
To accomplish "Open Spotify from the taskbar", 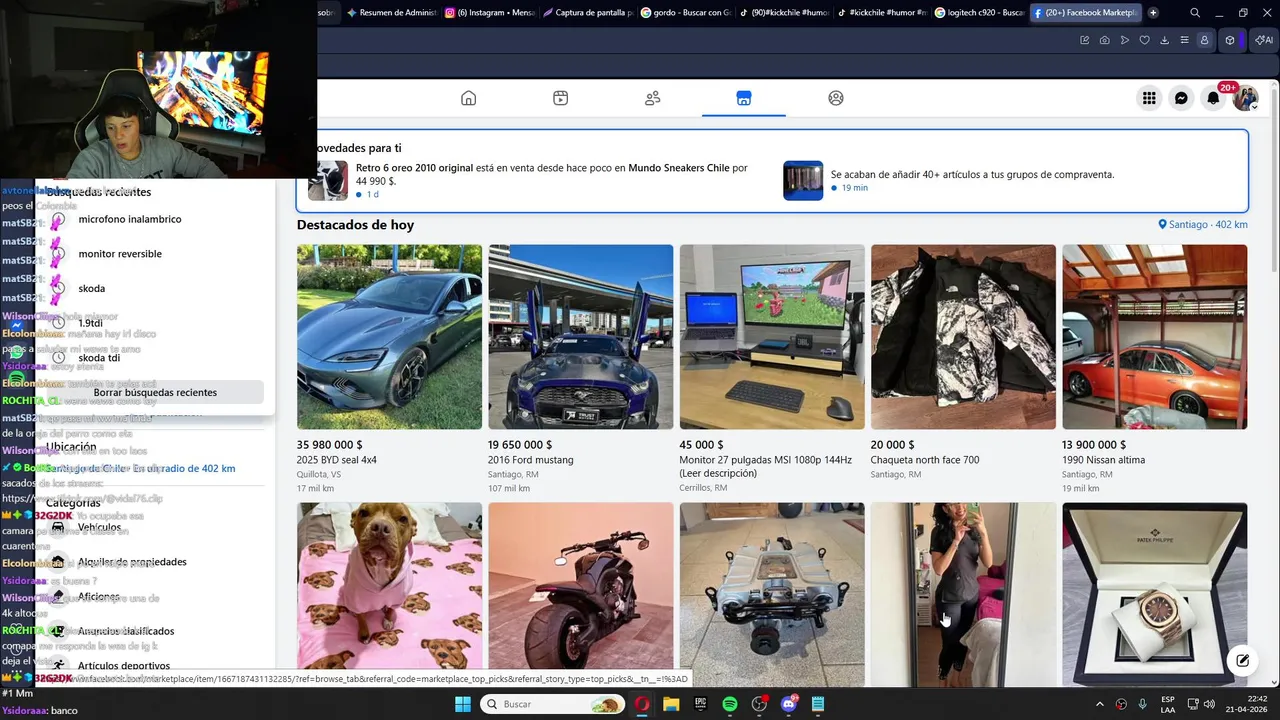I will point(730,704).
